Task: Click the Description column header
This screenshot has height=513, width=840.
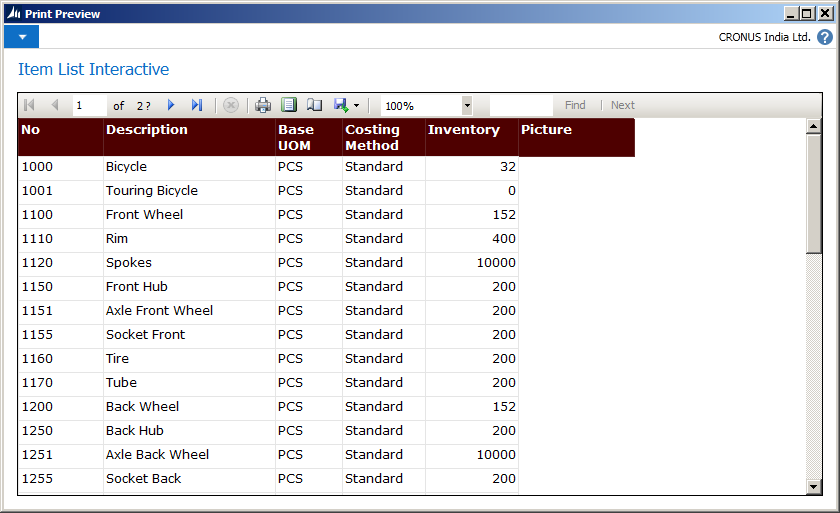Action: (189, 137)
